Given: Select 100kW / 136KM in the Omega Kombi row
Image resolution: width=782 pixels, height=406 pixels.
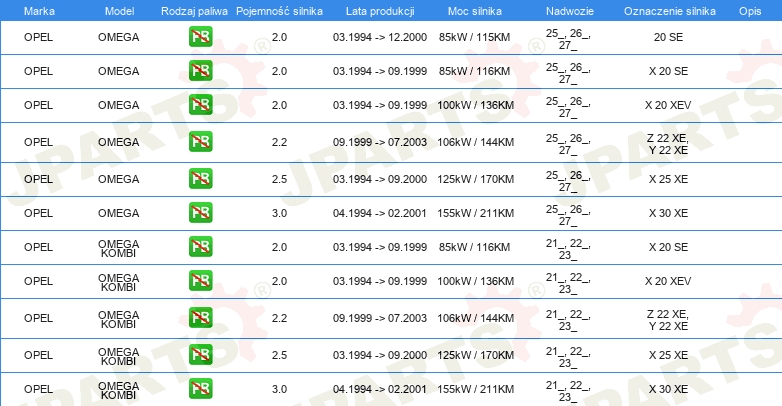Looking at the screenshot, I should click(x=475, y=281).
